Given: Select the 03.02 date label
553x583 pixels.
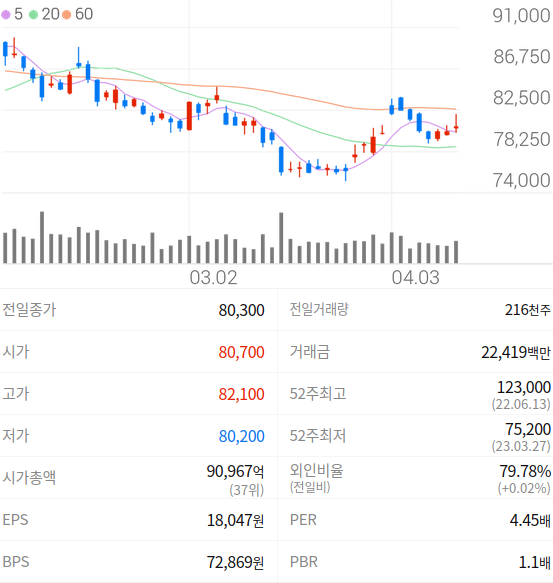Looking at the screenshot, I should (213, 278).
